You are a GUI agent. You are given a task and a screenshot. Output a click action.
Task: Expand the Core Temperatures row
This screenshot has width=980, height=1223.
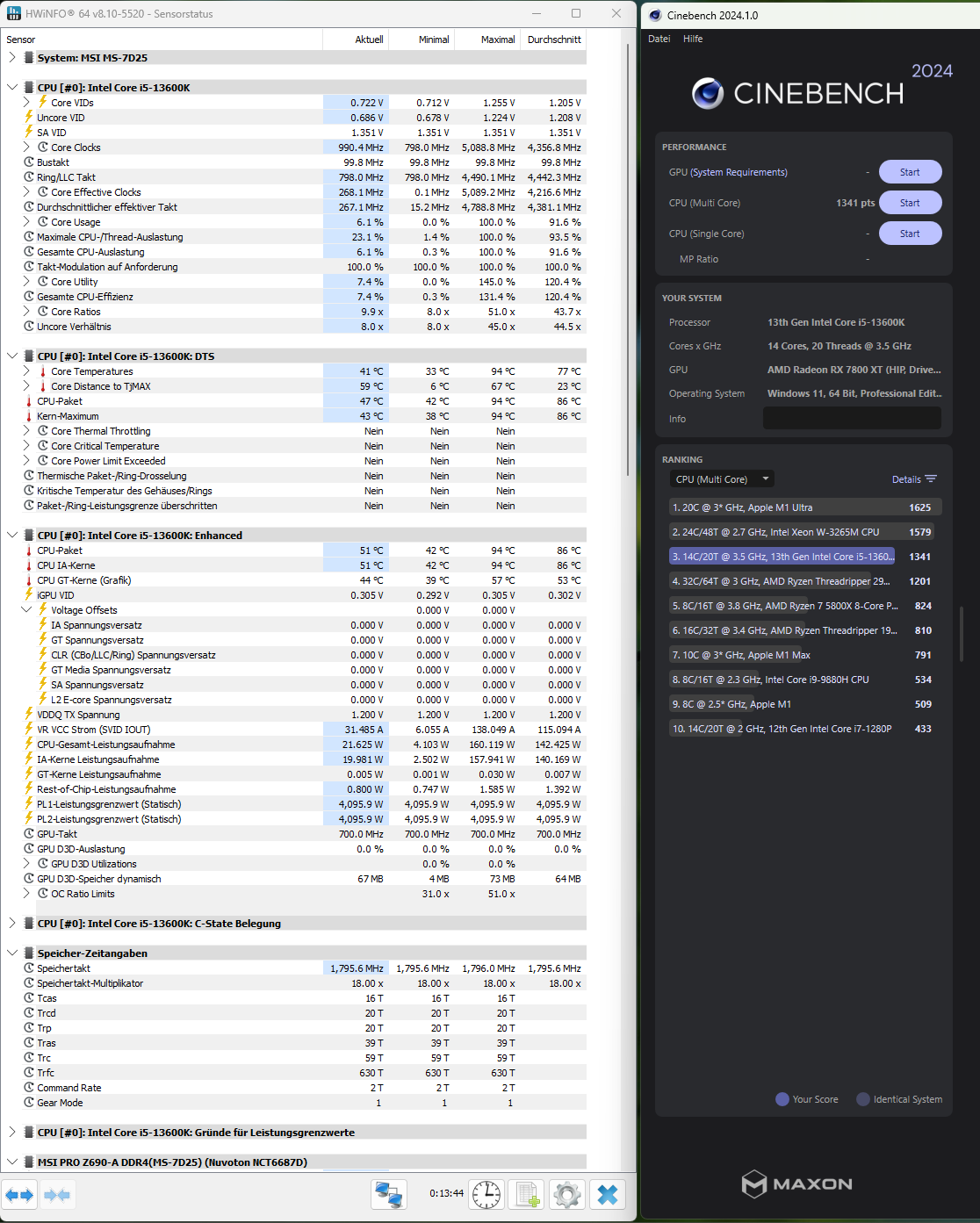pyautogui.click(x=26, y=370)
